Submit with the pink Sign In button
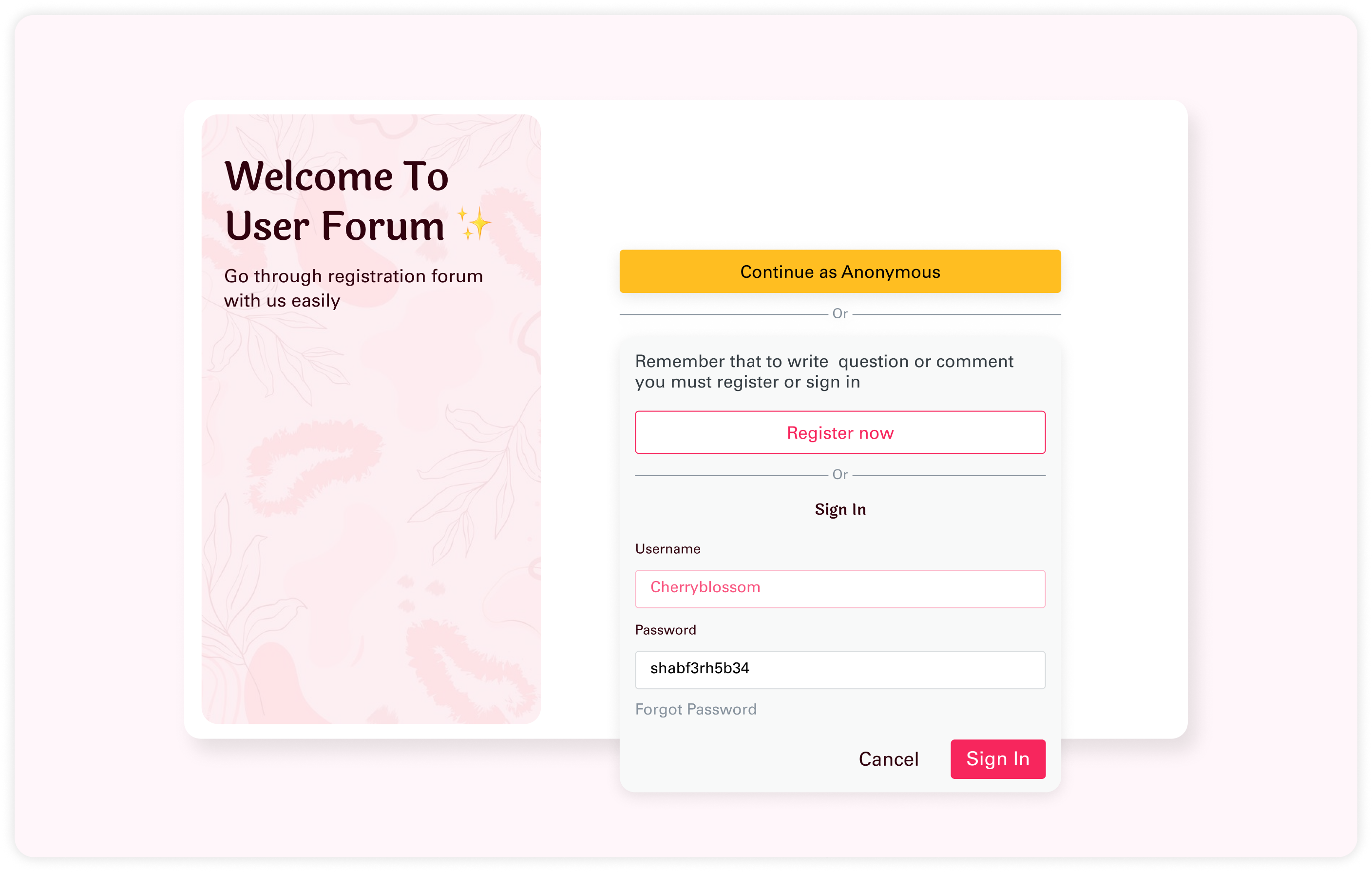The width and height of the screenshot is (1372, 872). (998, 759)
